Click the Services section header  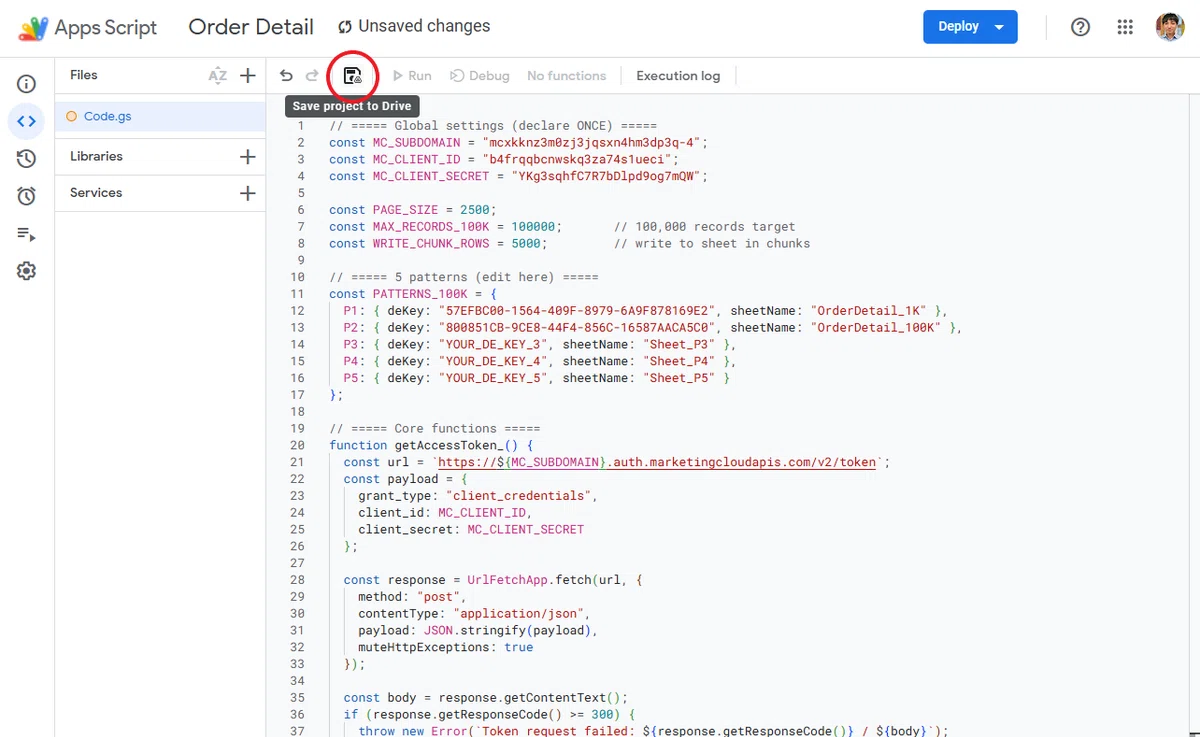pyautogui.click(x=96, y=193)
